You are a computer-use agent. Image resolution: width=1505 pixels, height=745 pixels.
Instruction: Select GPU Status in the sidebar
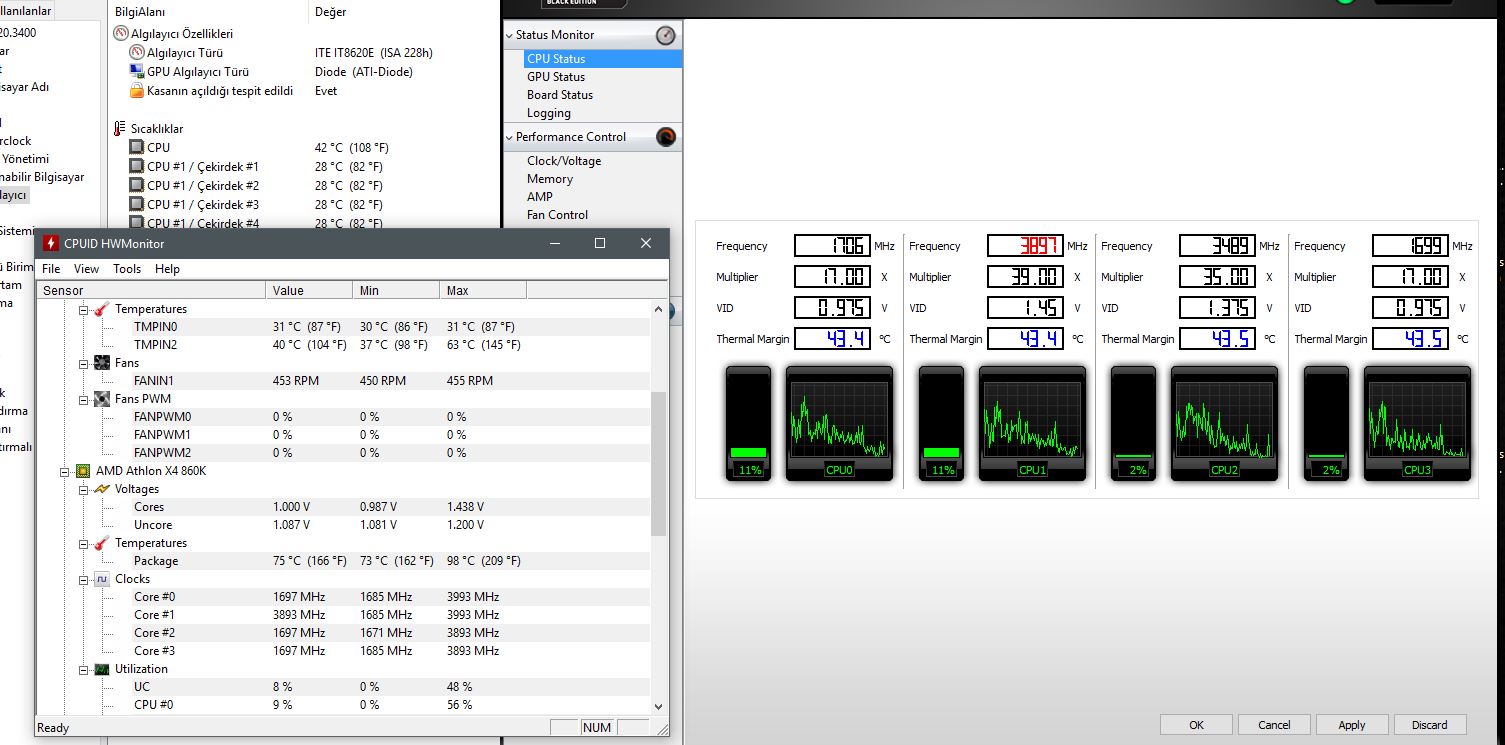tap(556, 77)
